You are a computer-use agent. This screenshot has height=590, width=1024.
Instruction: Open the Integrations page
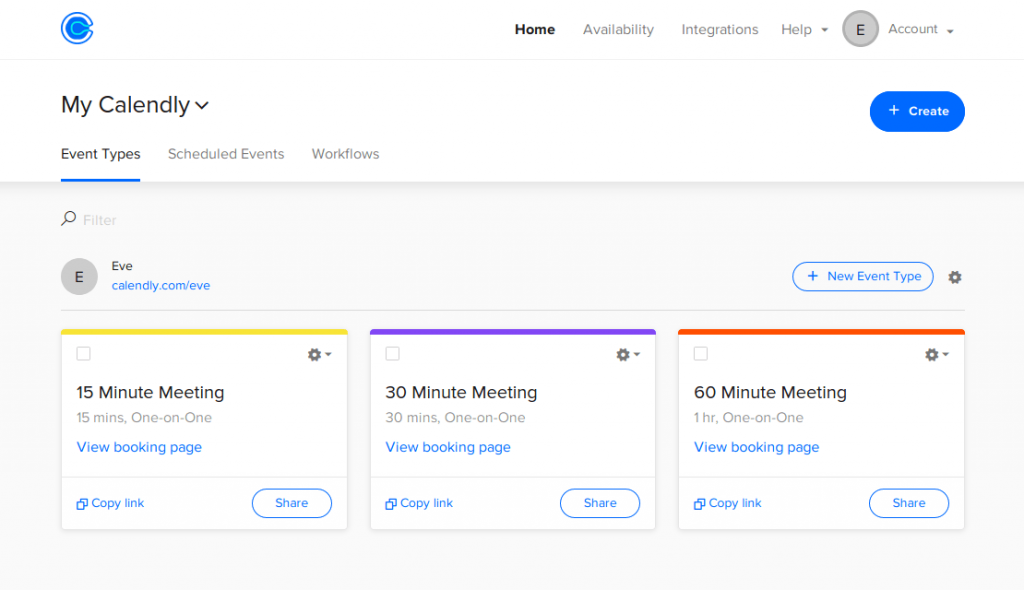[x=720, y=29]
